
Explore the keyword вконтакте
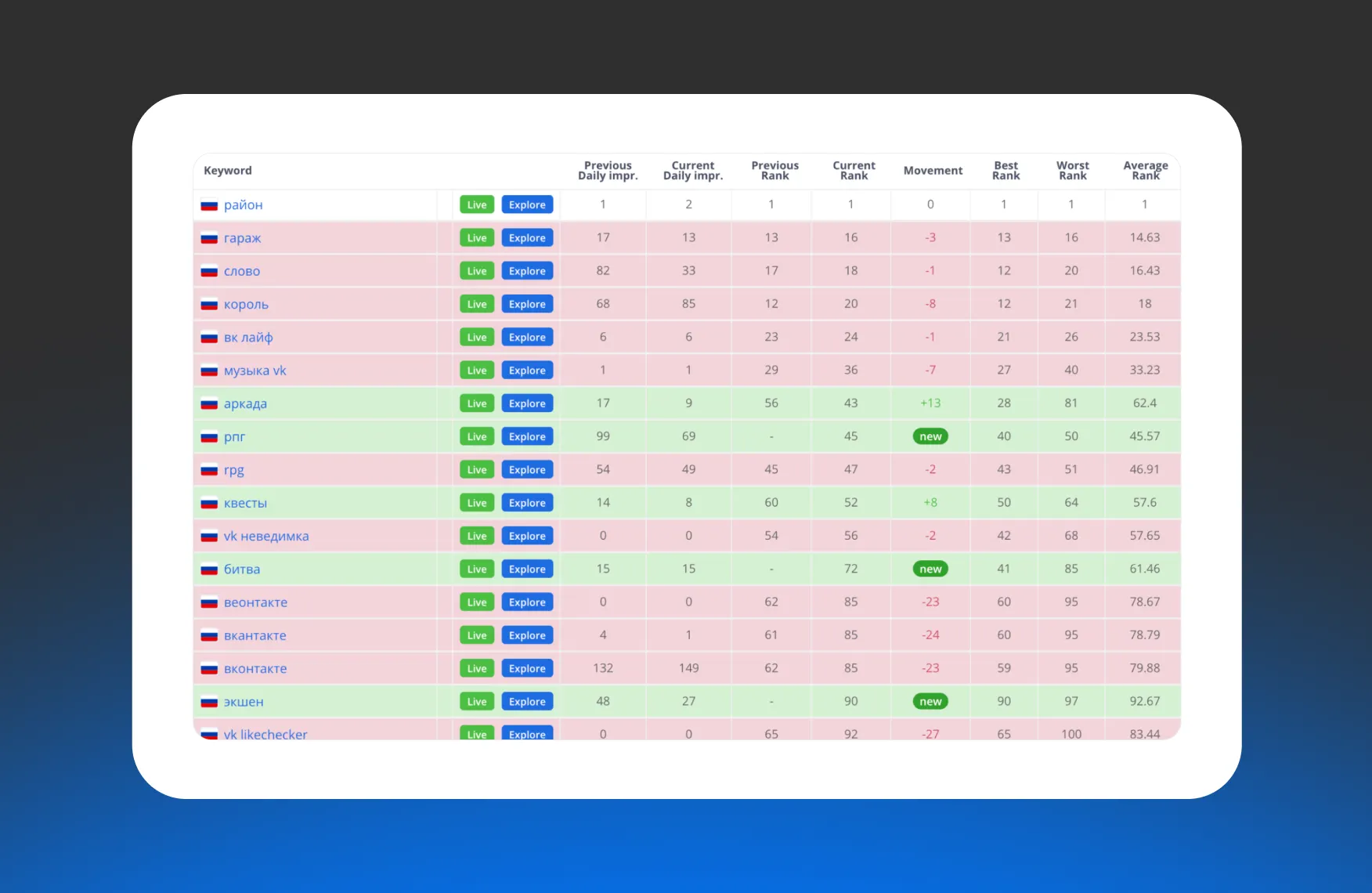[527, 668]
